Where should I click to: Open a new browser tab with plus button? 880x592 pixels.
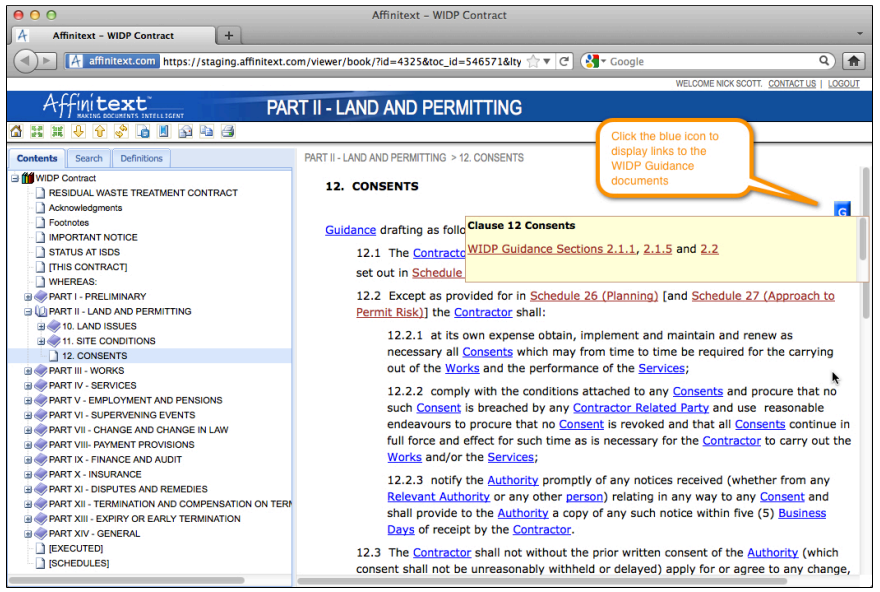click(x=228, y=35)
